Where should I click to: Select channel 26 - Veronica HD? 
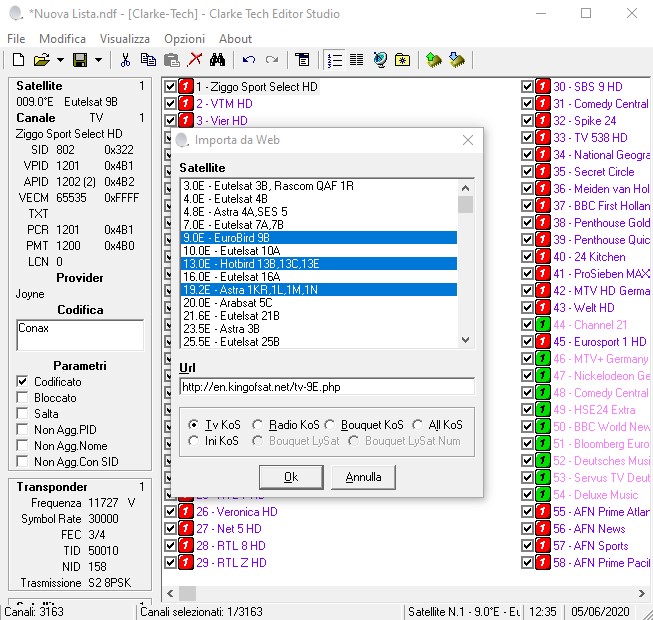(237, 512)
